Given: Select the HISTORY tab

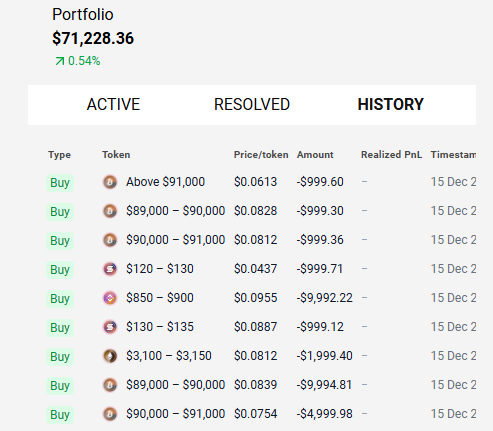Looking at the screenshot, I should point(390,105).
